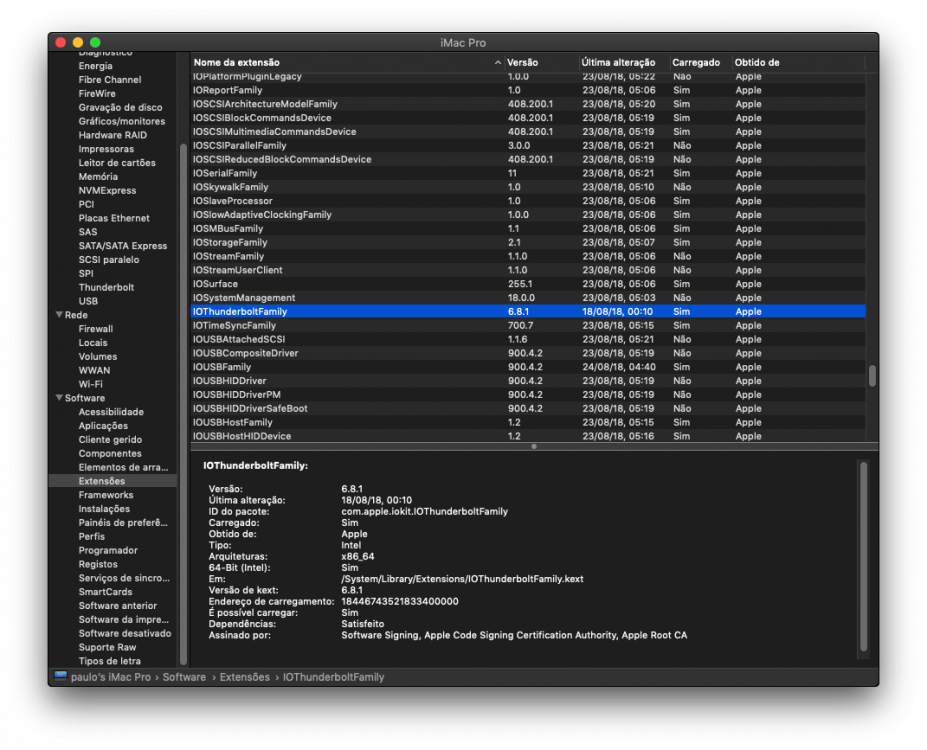Select IOSCSIArchitectureModelFamily row
The width and height of the screenshot is (927, 750).
click(528, 104)
